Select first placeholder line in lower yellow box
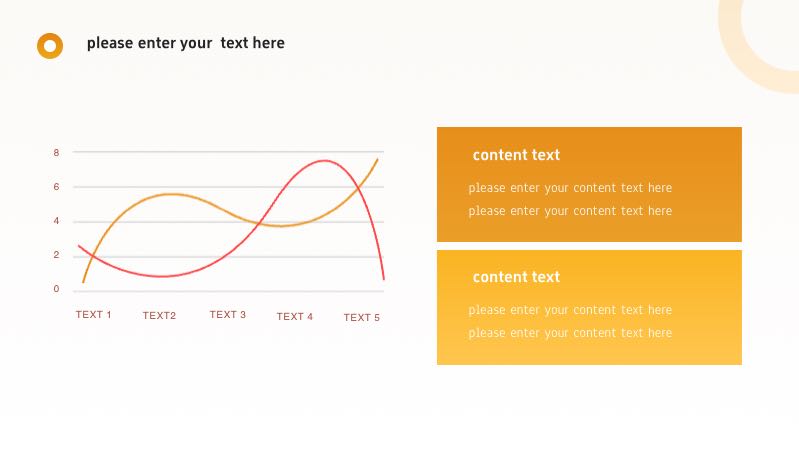Image resolution: width=799 pixels, height=450 pixels. coord(570,310)
